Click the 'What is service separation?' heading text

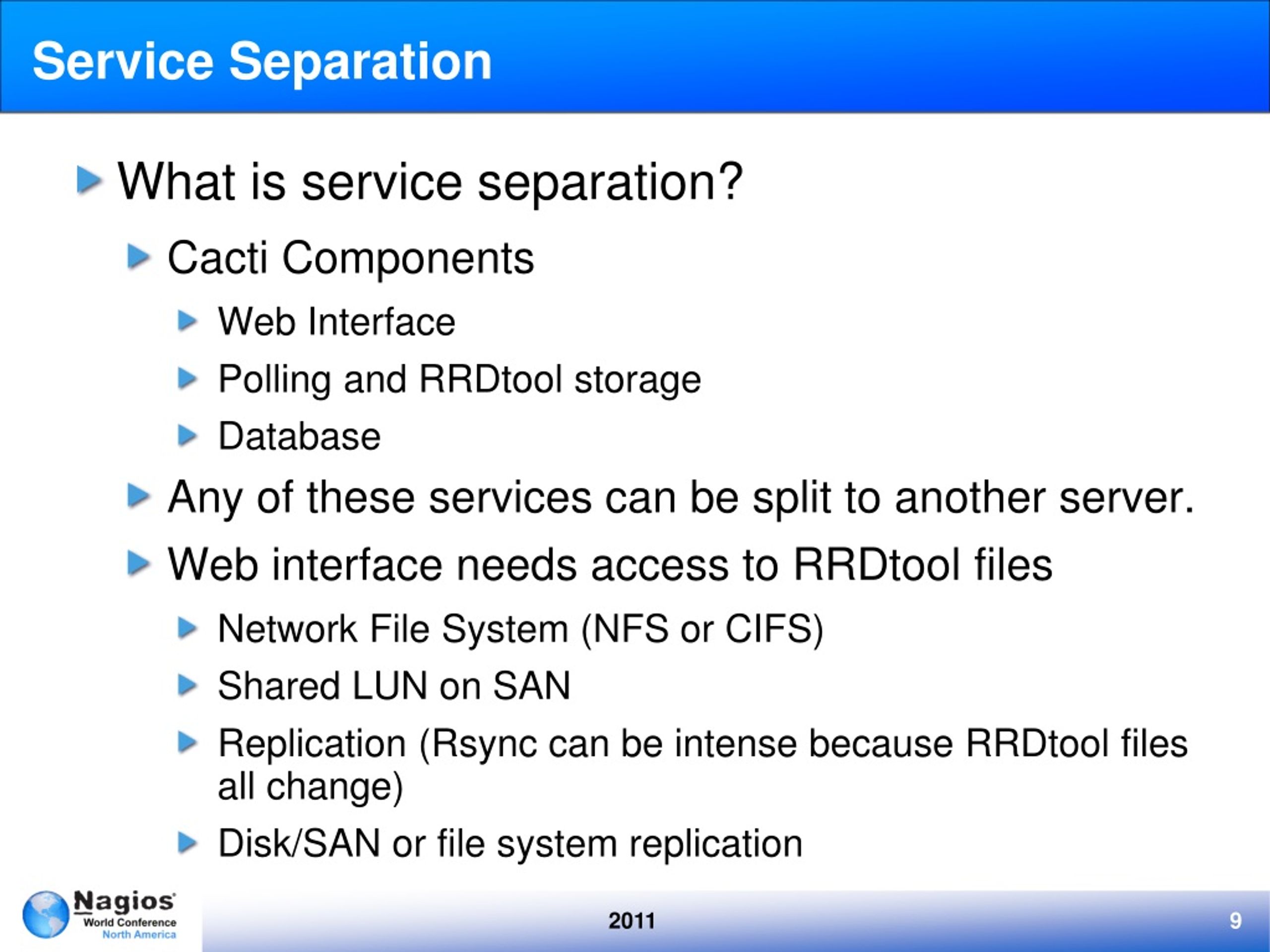coord(431,182)
